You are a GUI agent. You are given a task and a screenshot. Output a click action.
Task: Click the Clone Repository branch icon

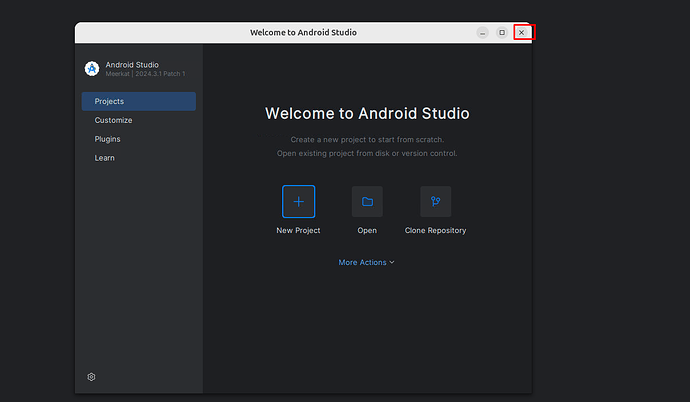[435, 201]
